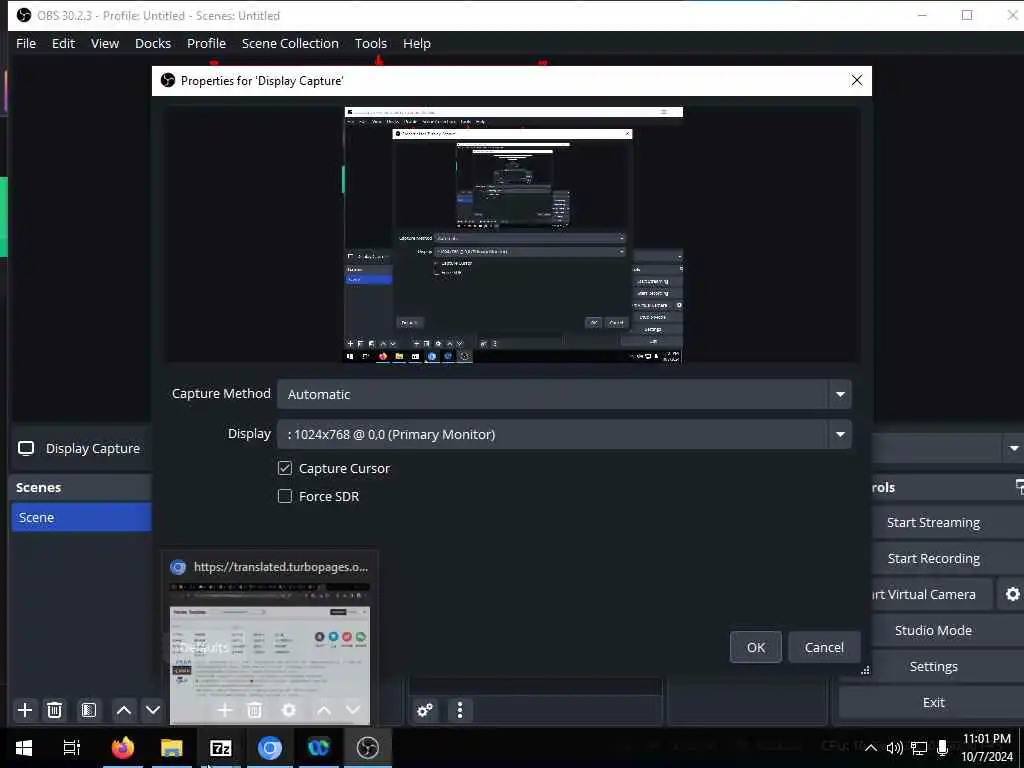Screen dimensions: 1024x768
Task: Select the 'Scene' item in Scenes list
Action: point(81,517)
